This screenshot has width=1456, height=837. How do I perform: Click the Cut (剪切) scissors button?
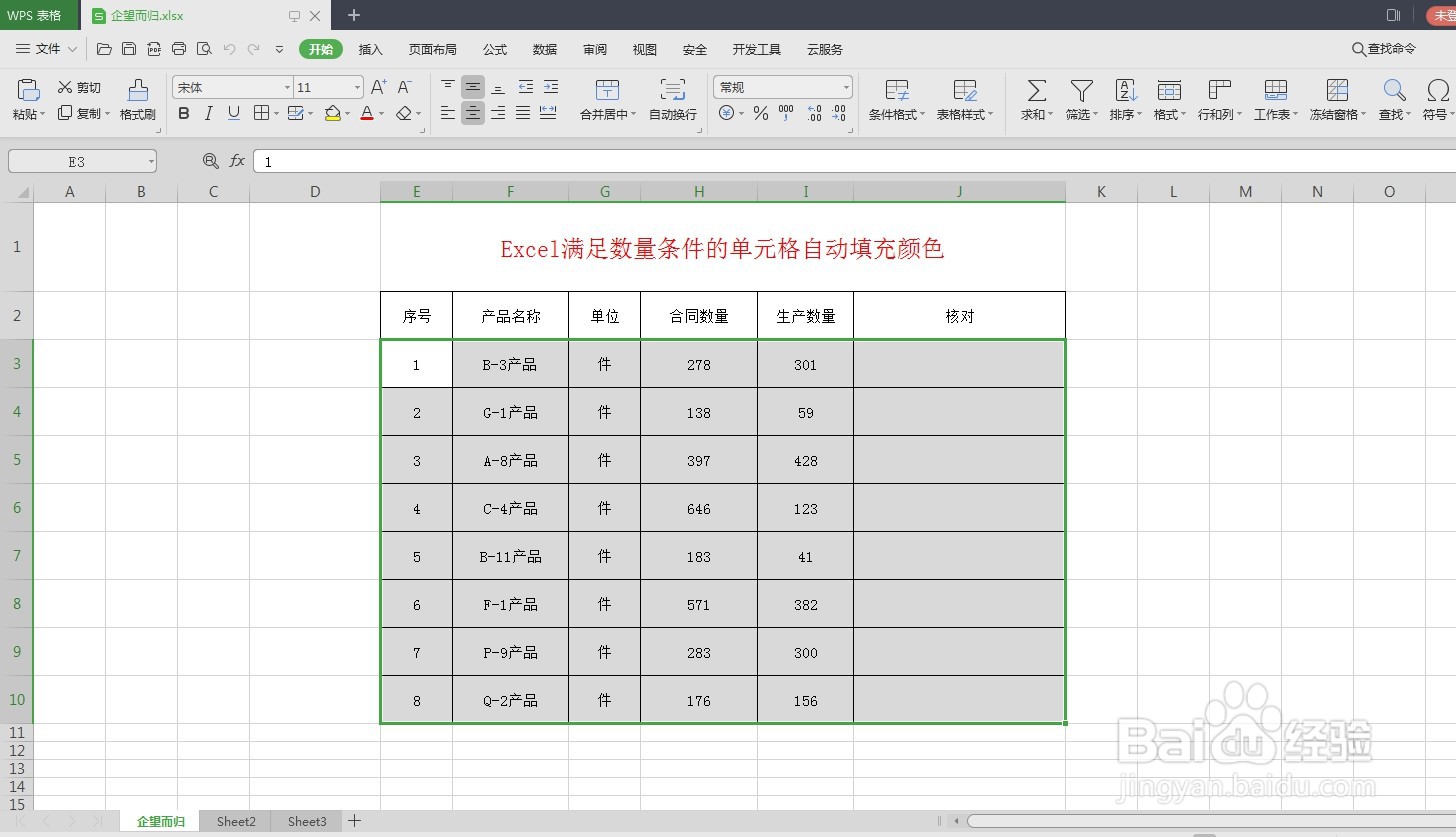pos(79,88)
